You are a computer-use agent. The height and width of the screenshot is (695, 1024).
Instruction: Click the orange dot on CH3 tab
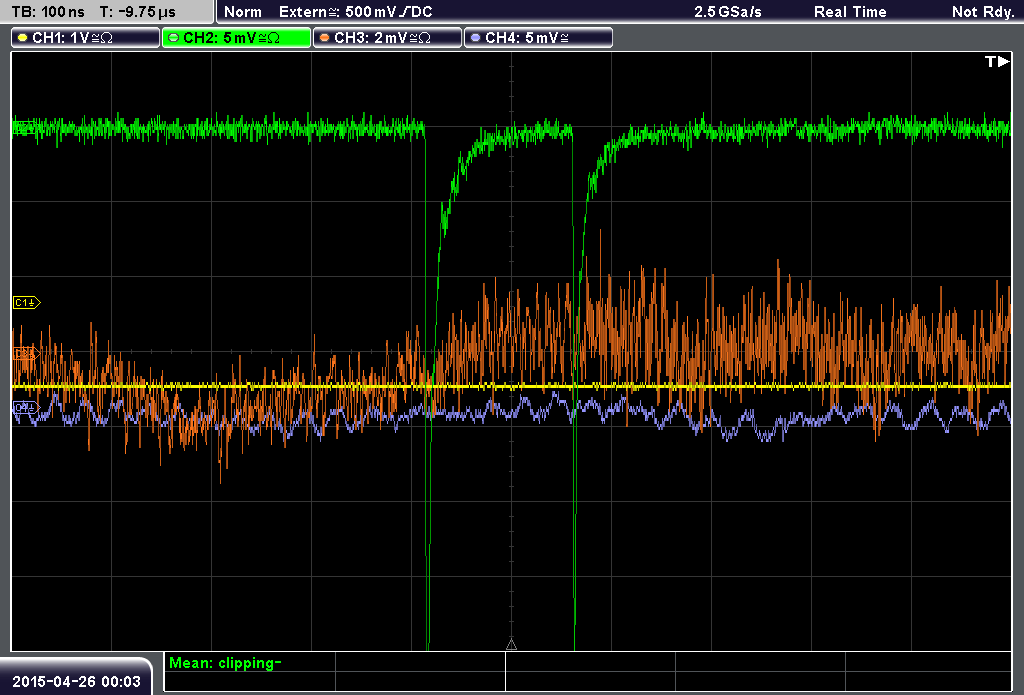325,38
